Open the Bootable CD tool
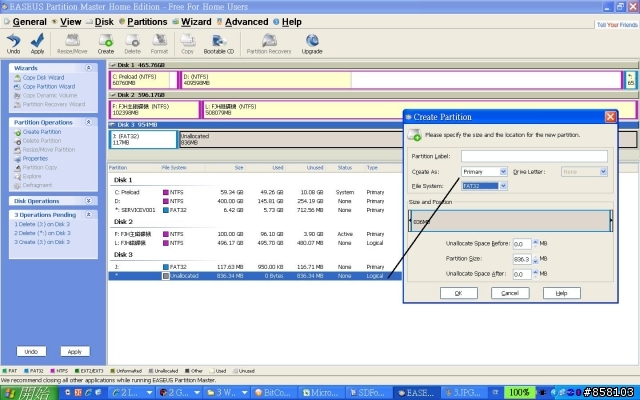 [219, 44]
